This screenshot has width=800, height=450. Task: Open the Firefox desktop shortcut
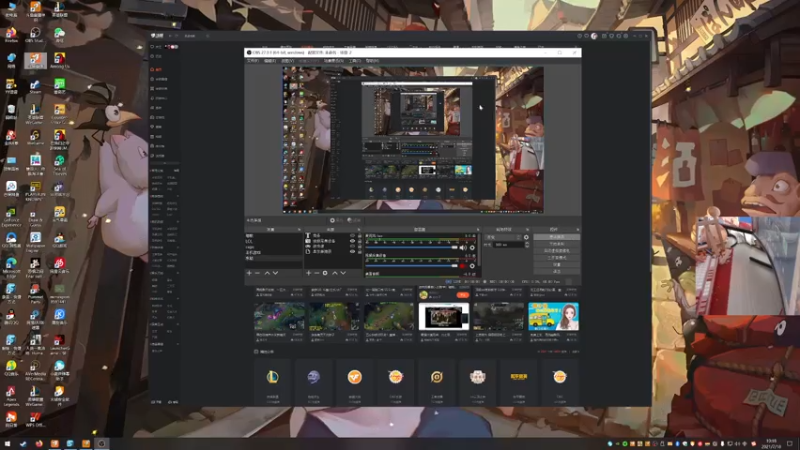tap(11, 35)
